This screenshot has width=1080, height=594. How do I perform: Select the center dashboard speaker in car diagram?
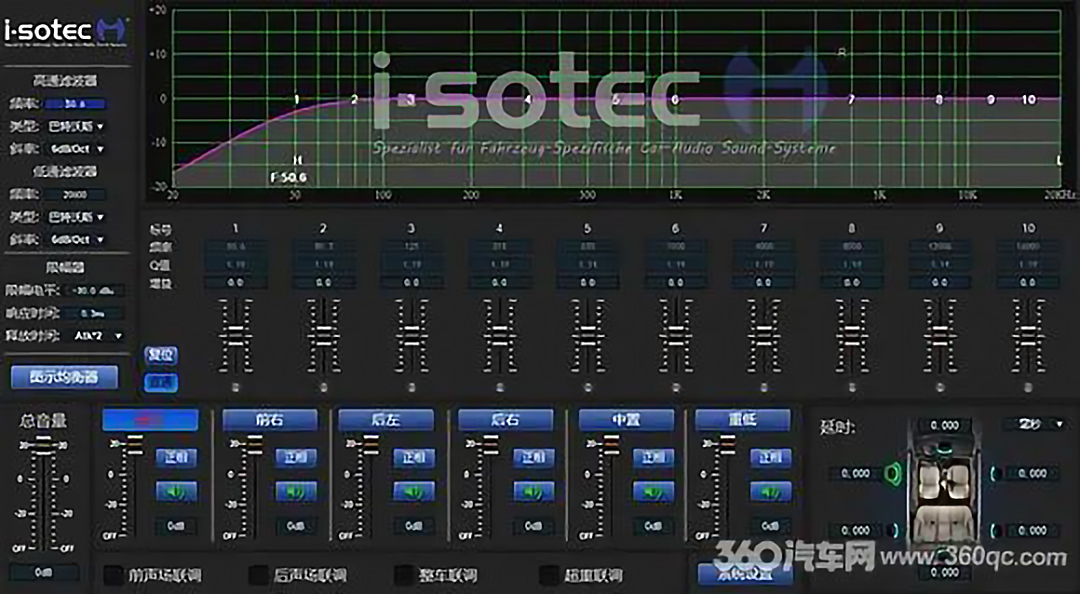coord(944,450)
